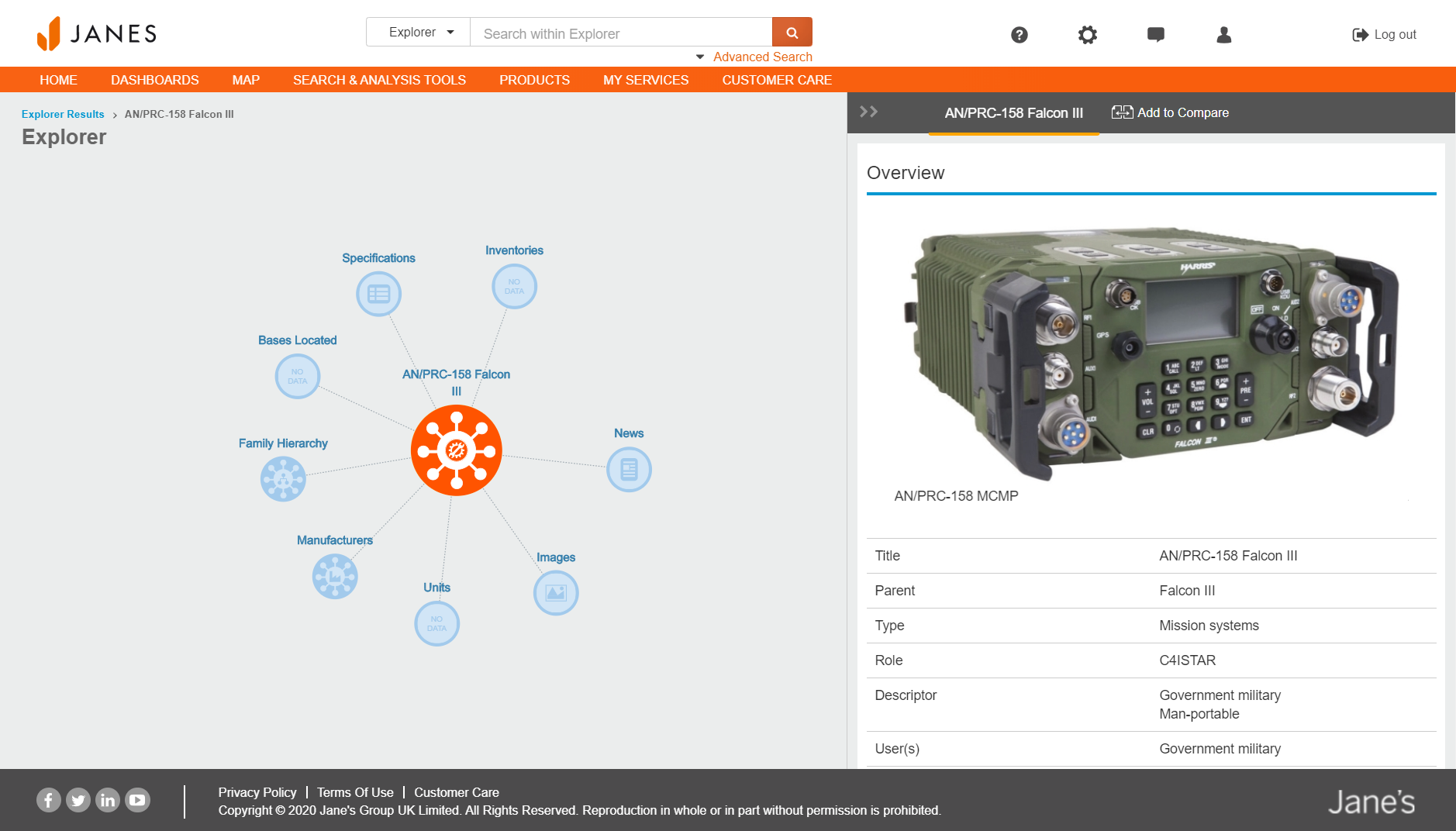Image resolution: width=1456 pixels, height=831 pixels.
Task: Open SEARCH & ANALYSIS TOOLS menu
Action: [380, 80]
